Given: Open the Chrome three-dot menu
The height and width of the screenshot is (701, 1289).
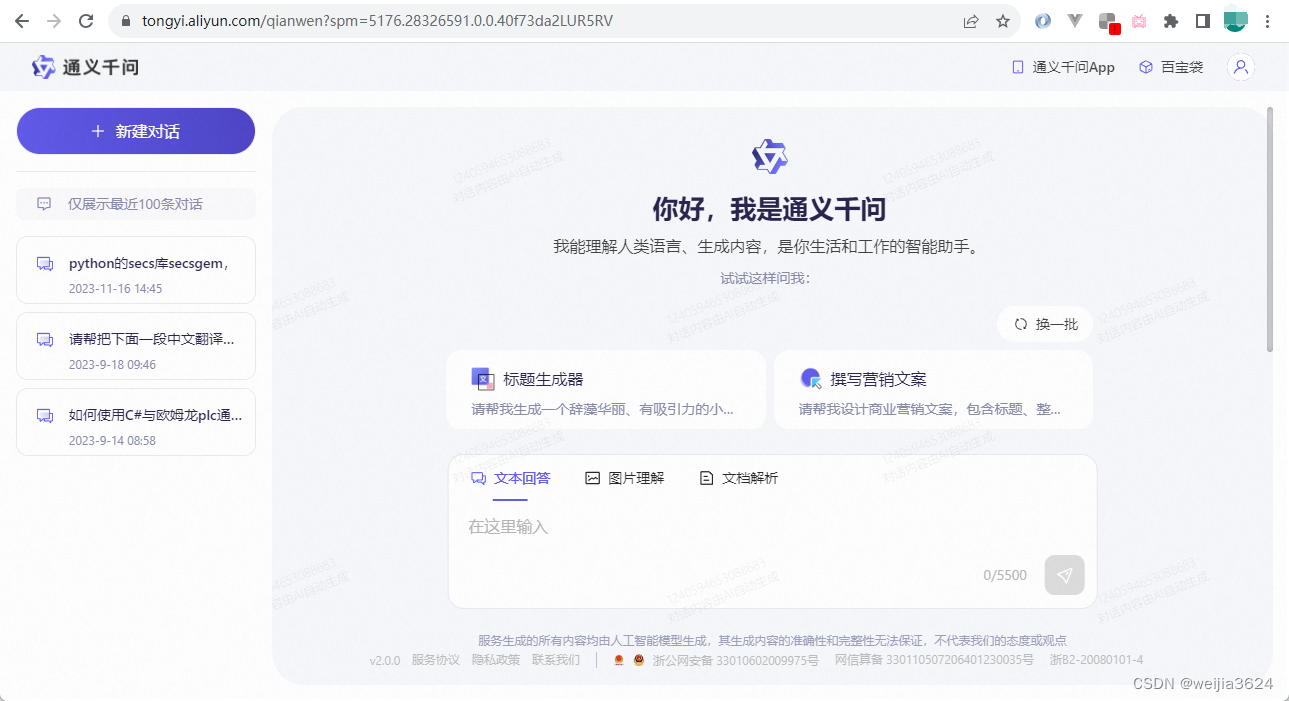Looking at the screenshot, I should pos(1267,21).
